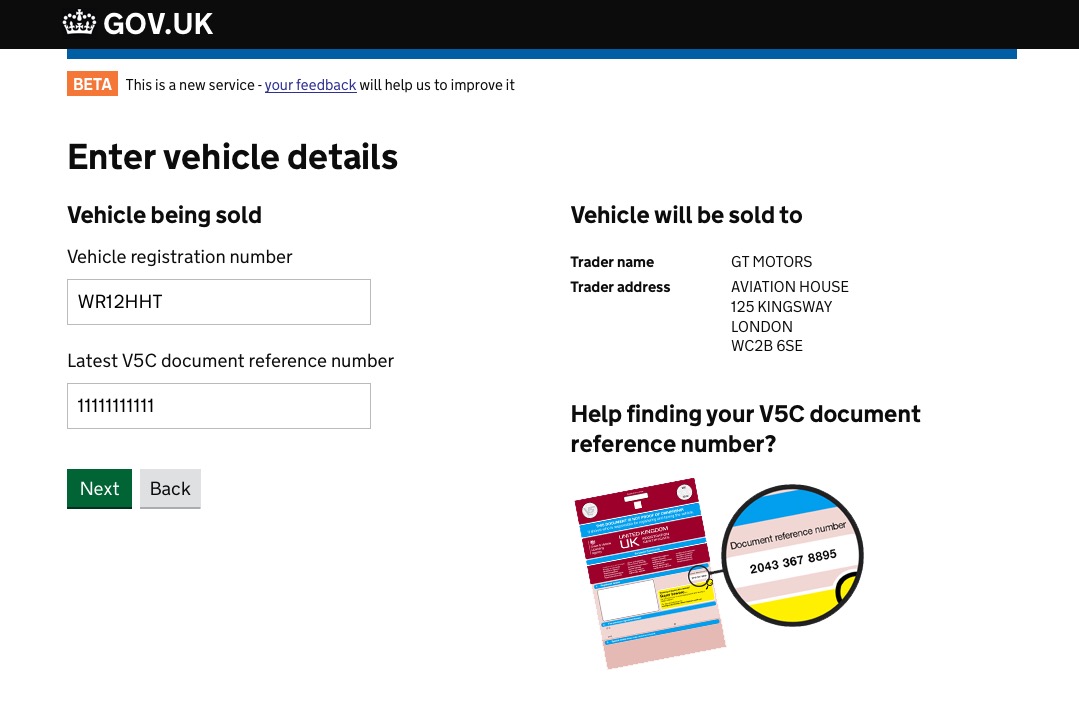The width and height of the screenshot is (1079, 712).
Task: Open the your feedback link
Action: coord(310,85)
